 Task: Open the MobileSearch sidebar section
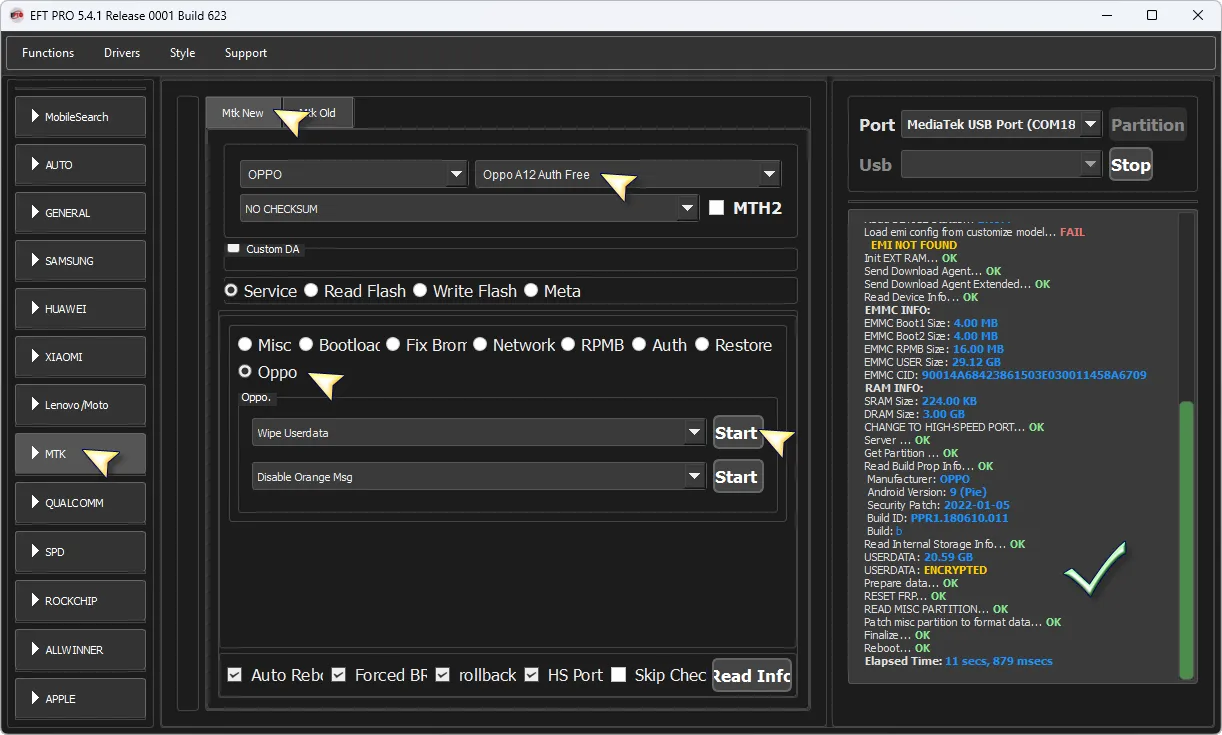click(80, 117)
